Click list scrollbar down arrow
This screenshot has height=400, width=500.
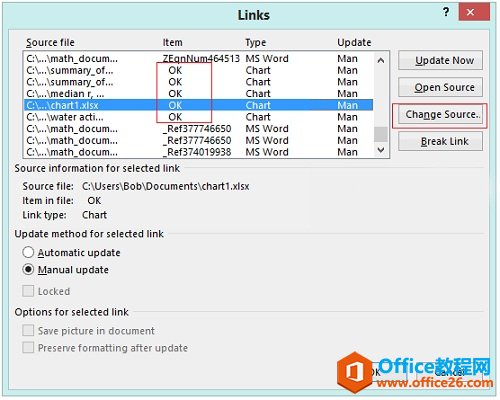[381, 150]
